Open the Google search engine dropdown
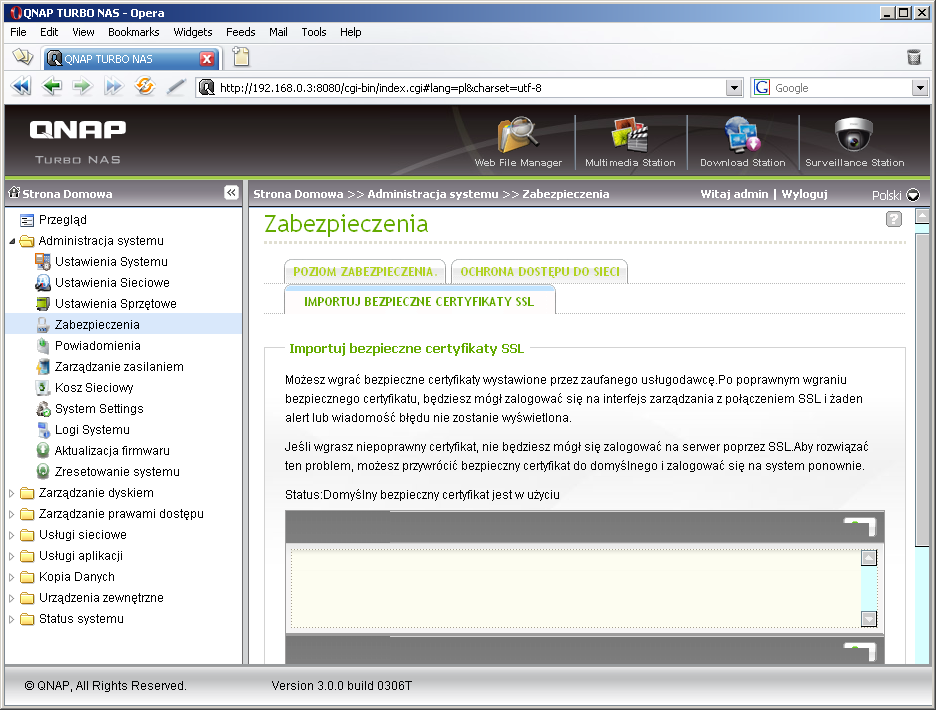Image resolution: width=936 pixels, height=710 pixels. (x=920, y=88)
